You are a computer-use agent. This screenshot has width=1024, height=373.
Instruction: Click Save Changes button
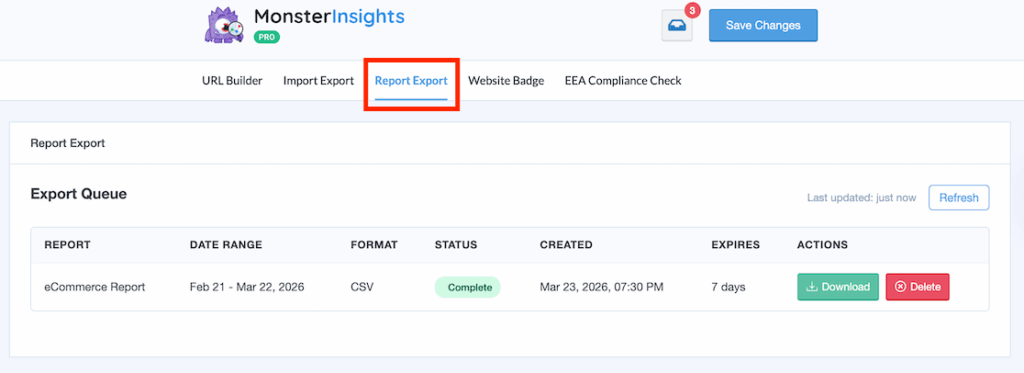coord(763,25)
